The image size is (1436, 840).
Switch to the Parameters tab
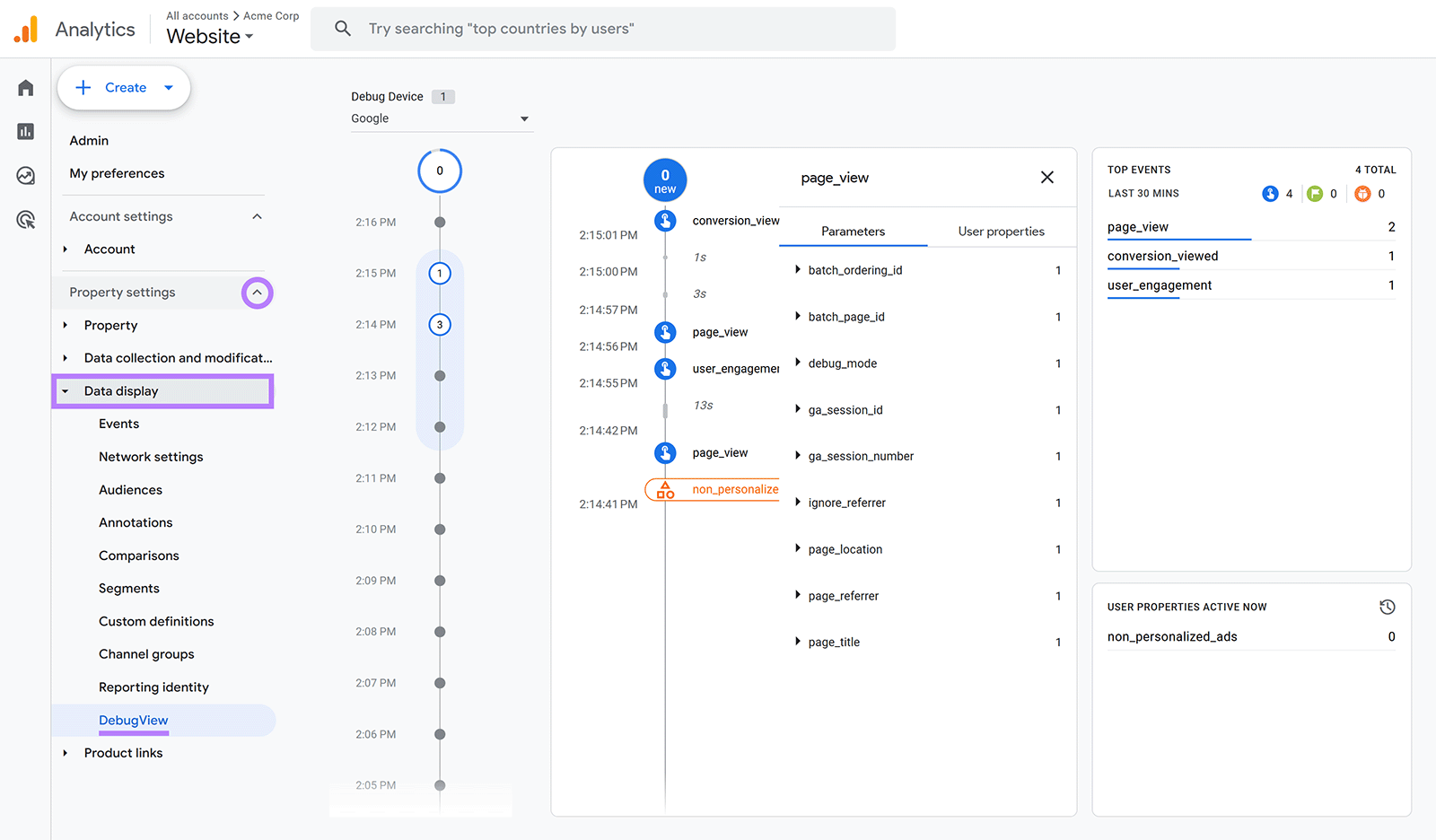pos(853,232)
